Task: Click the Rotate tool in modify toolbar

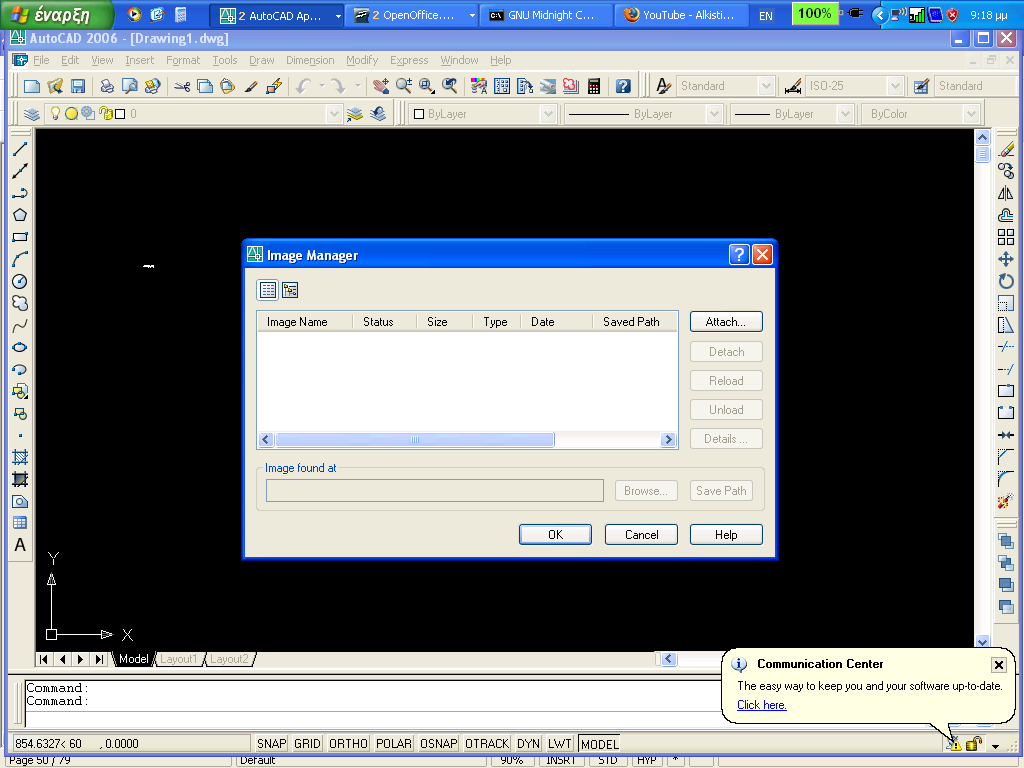Action: point(1006,281)
